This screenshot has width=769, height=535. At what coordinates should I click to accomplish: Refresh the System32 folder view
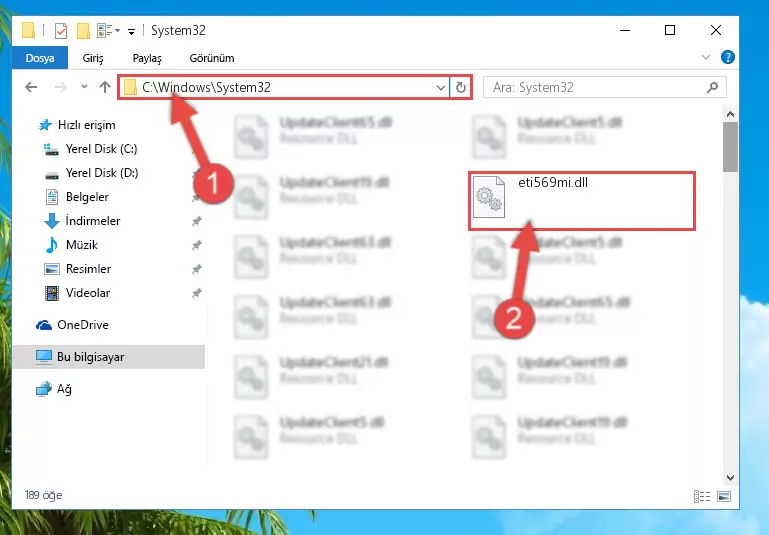[x=461, y=88]
